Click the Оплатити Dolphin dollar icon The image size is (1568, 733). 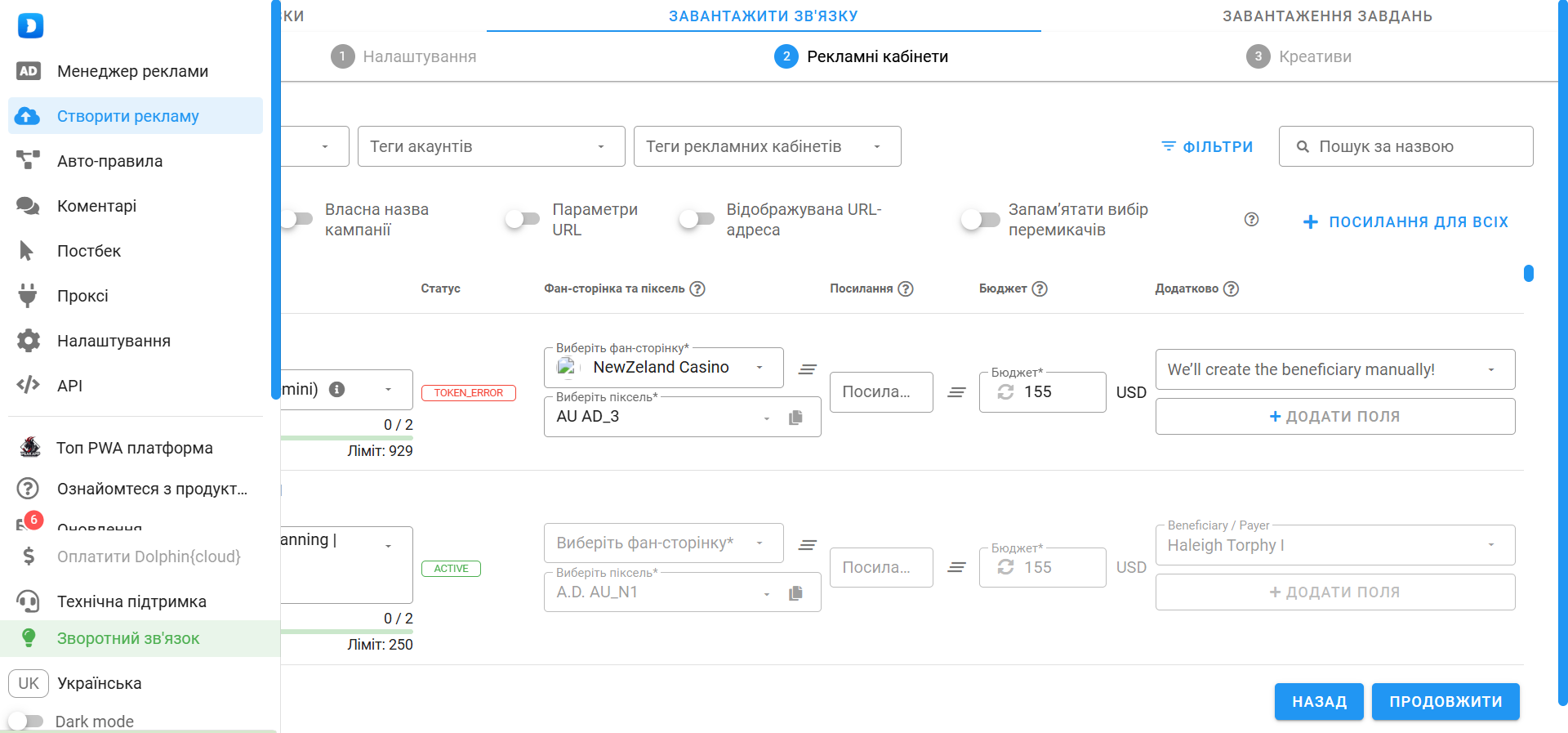29,556
